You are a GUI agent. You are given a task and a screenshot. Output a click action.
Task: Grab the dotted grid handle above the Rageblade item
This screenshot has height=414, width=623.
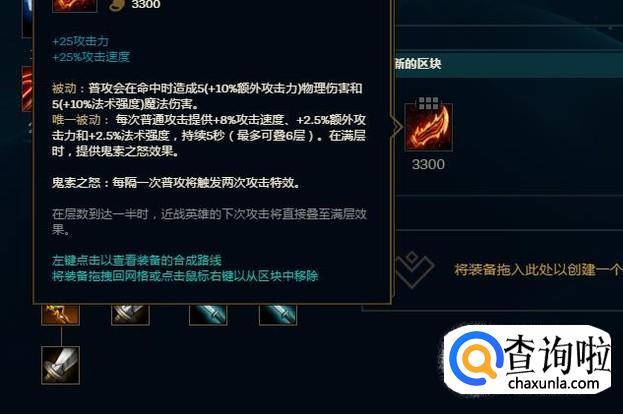pos(428,103)
